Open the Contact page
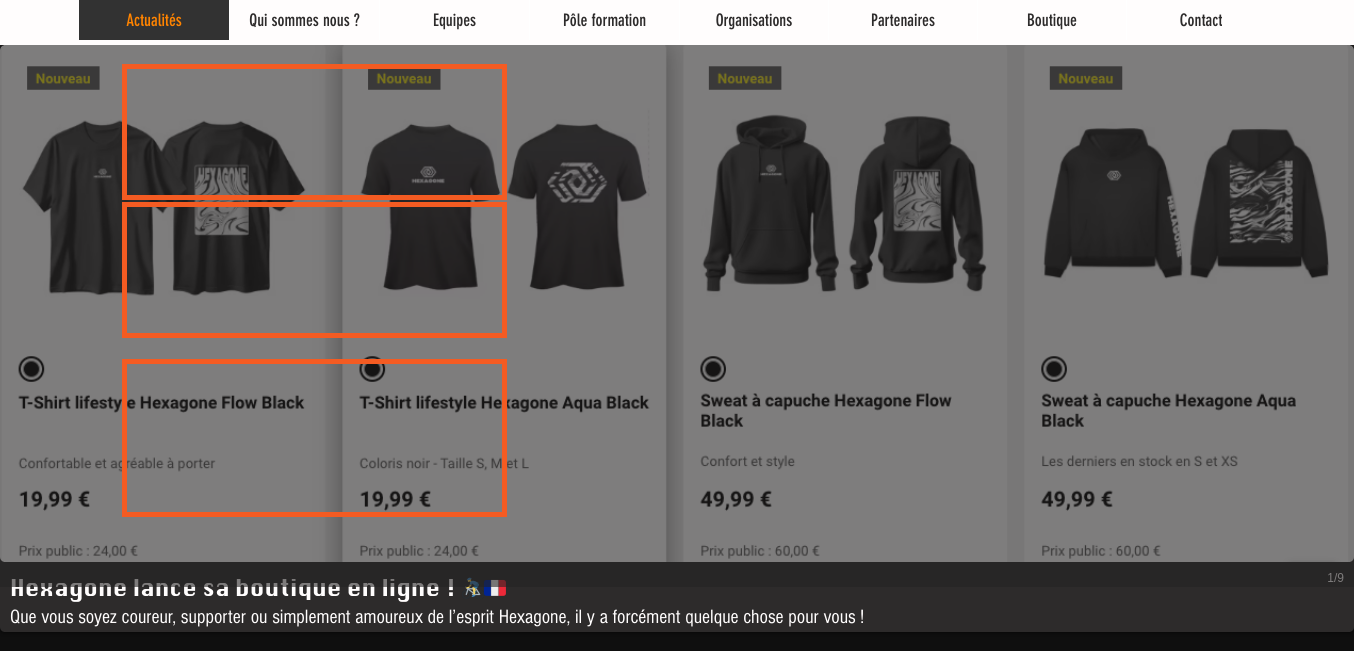1366x651 pixels. coord(1201,20)
